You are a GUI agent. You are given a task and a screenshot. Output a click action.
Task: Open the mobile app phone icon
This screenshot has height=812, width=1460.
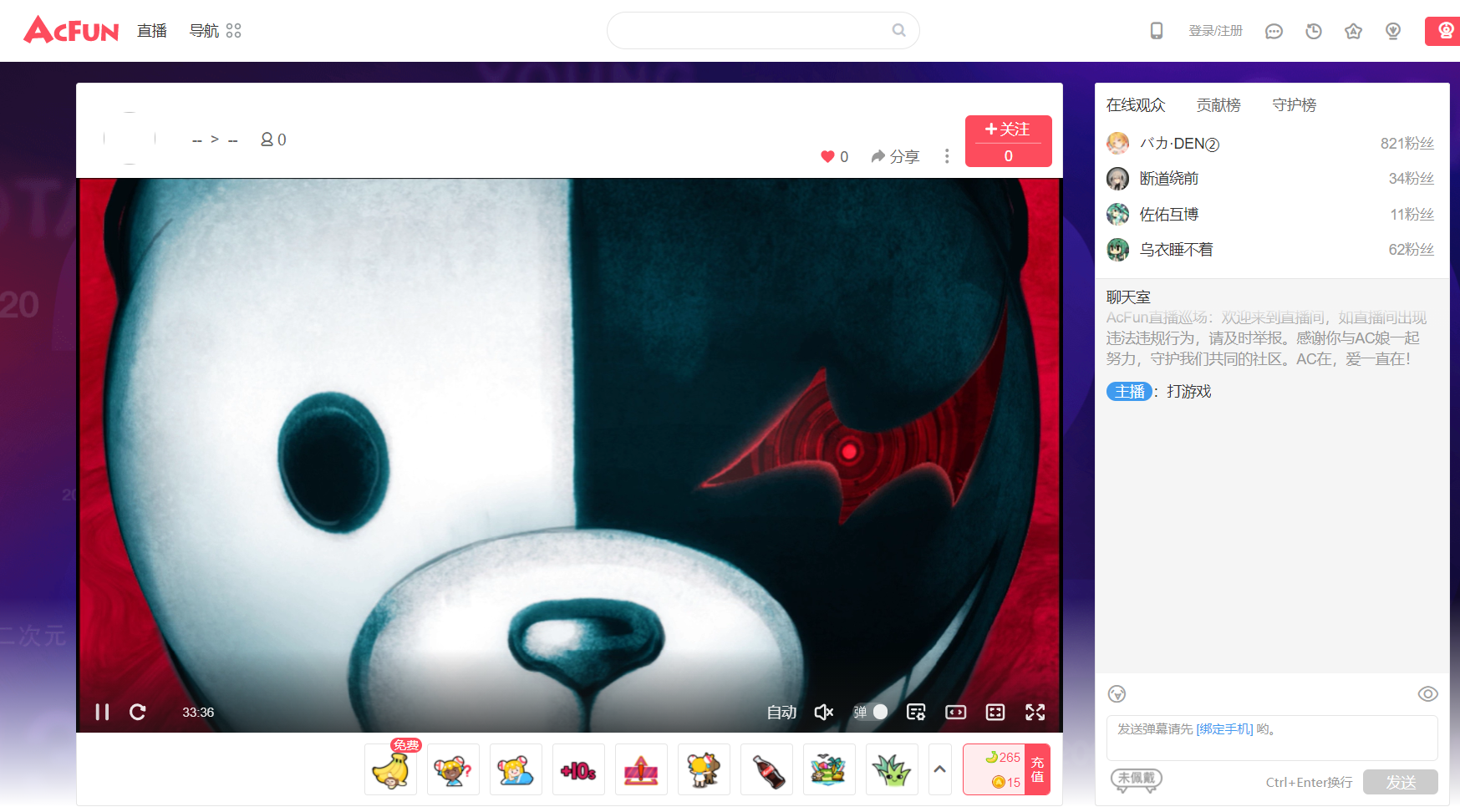tap(1157, 31)
